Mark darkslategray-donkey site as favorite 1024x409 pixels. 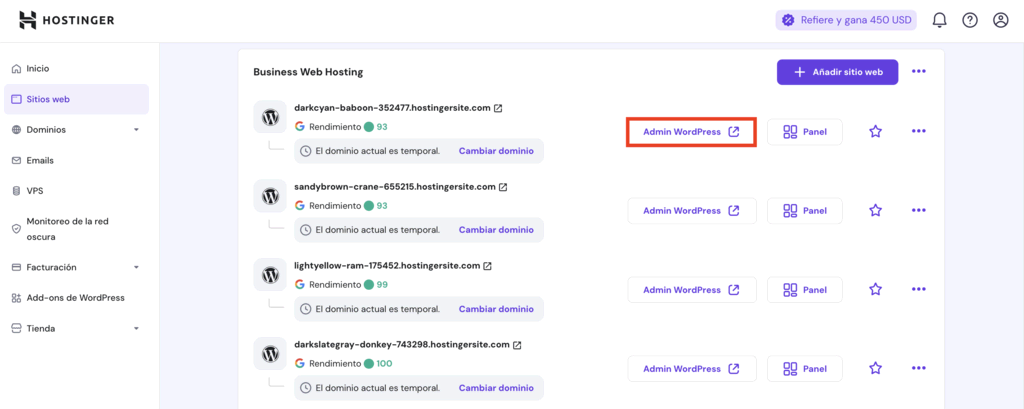pyautogui.click(x=875, y=368)
